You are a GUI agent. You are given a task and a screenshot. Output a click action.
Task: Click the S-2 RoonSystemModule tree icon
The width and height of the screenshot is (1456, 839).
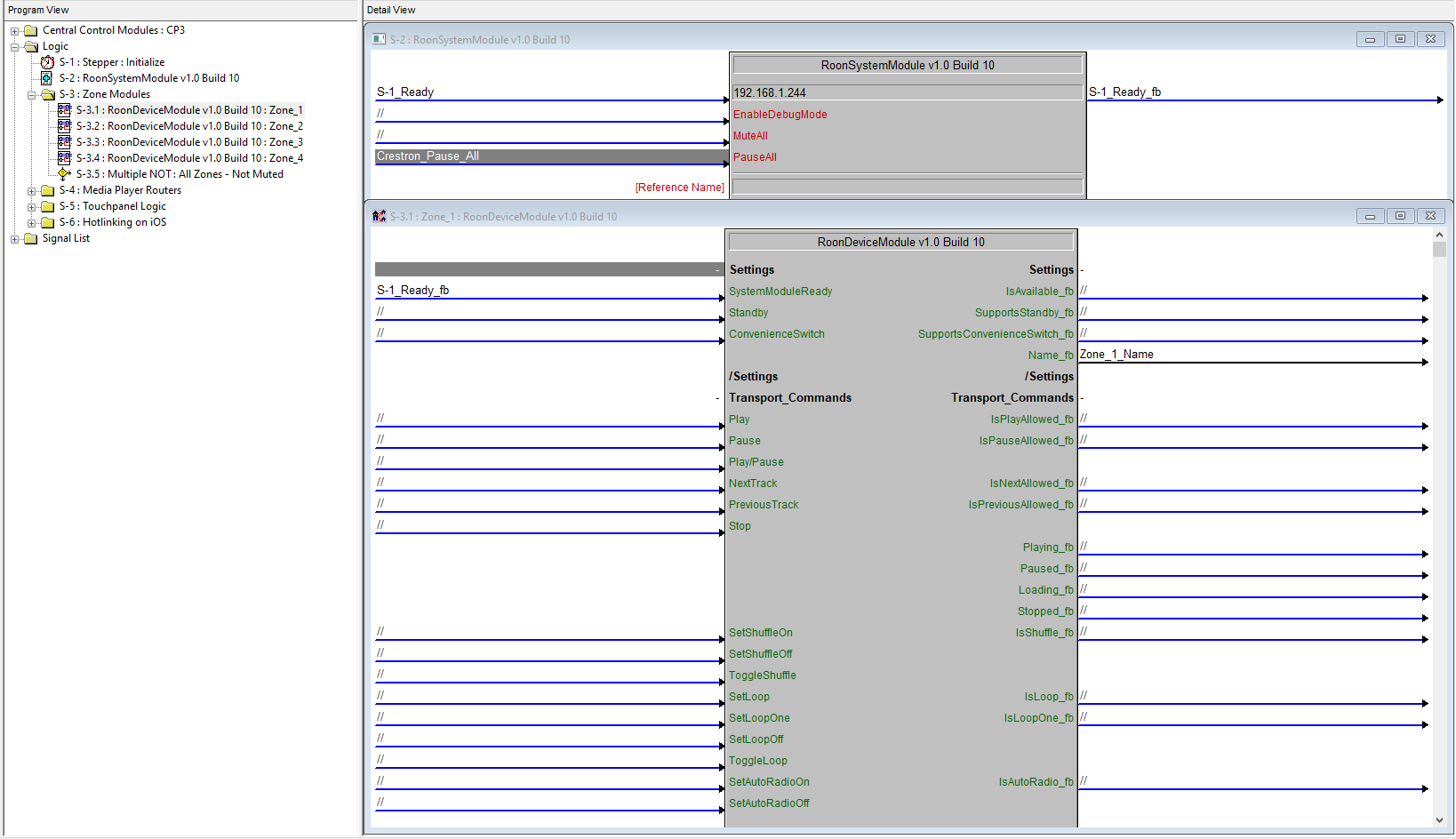pos(48,78)
